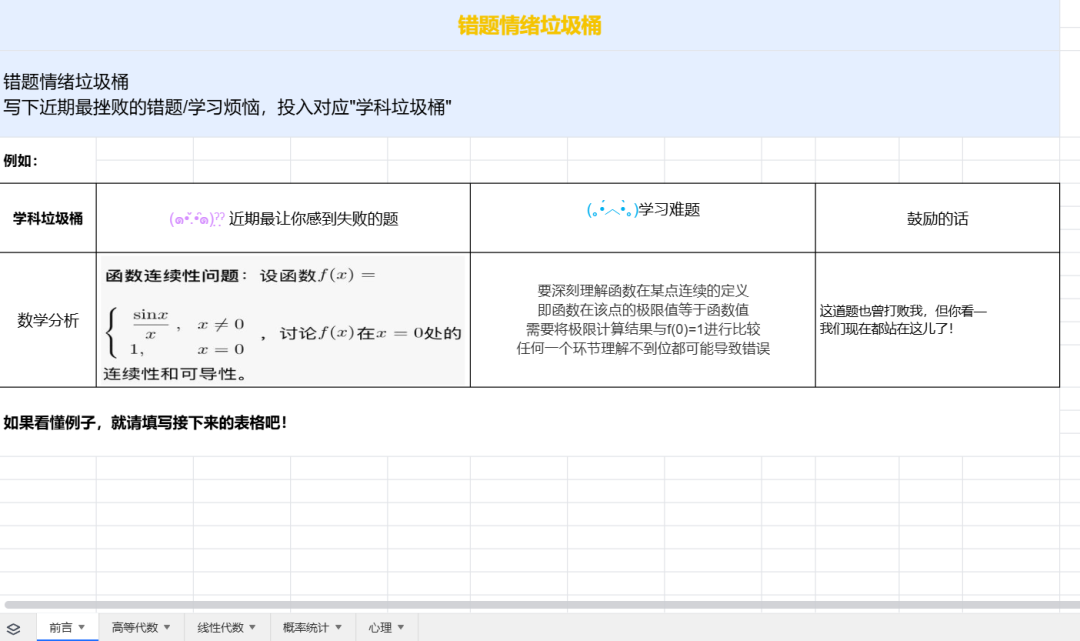
Task: Click the horizontal scrollbar above sheet tabs
Action: pos(540,605)
